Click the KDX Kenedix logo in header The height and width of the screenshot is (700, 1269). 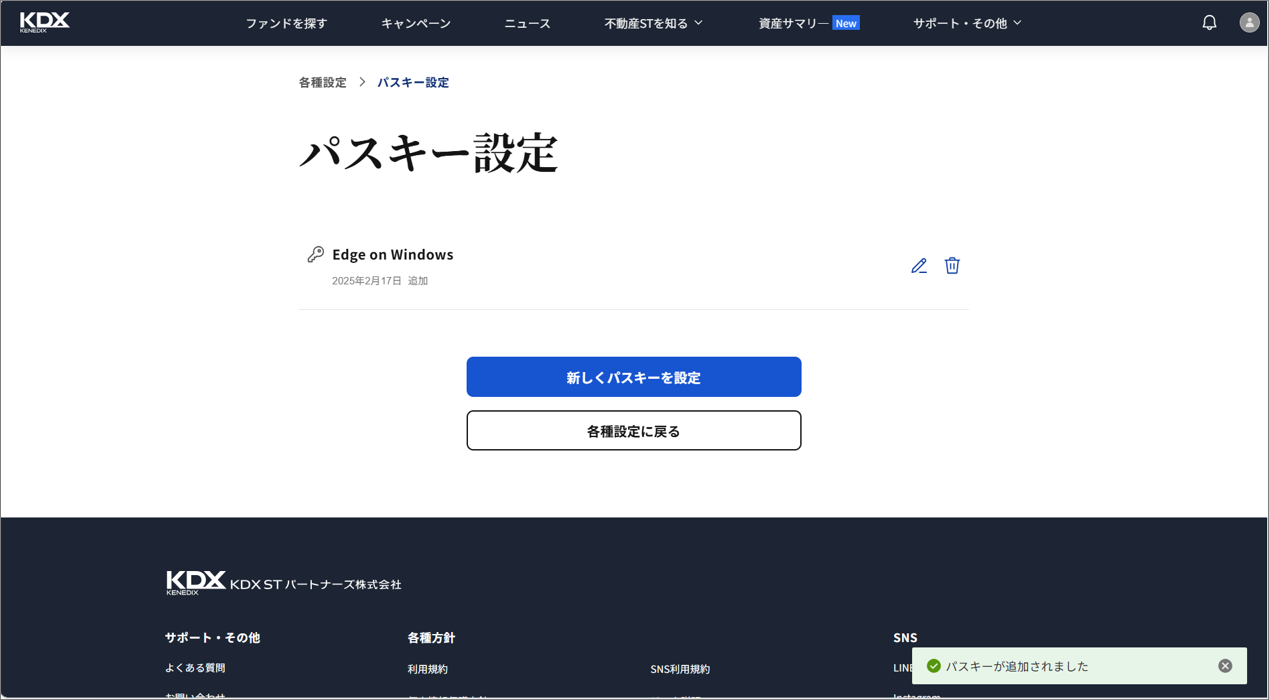click(x=45, y=22)
